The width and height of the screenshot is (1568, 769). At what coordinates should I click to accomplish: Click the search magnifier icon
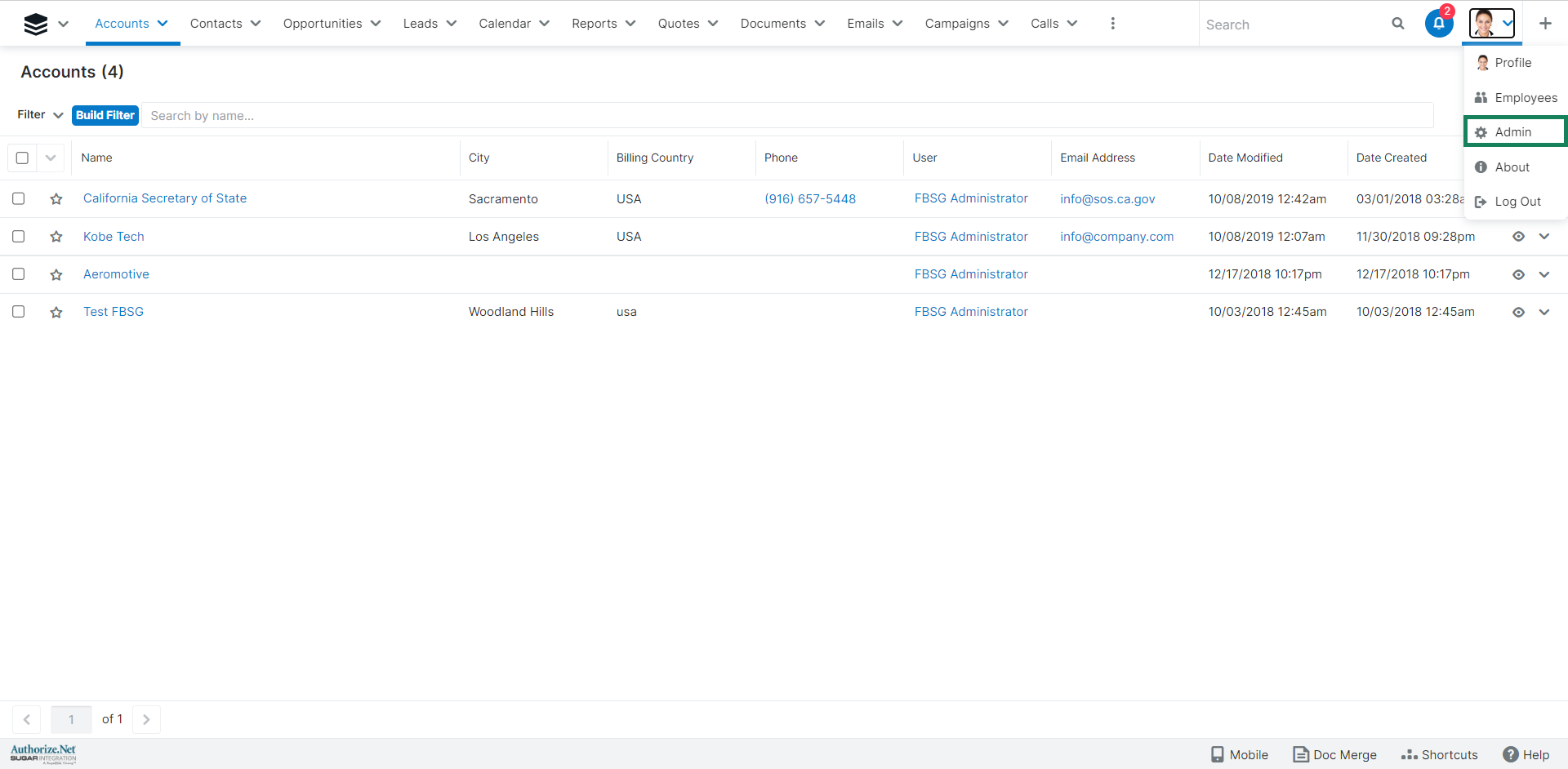click(x=1397, y=24)
